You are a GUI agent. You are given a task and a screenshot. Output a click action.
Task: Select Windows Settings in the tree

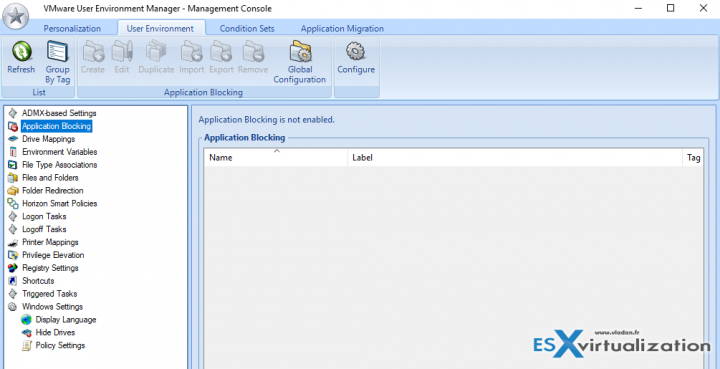52,307
